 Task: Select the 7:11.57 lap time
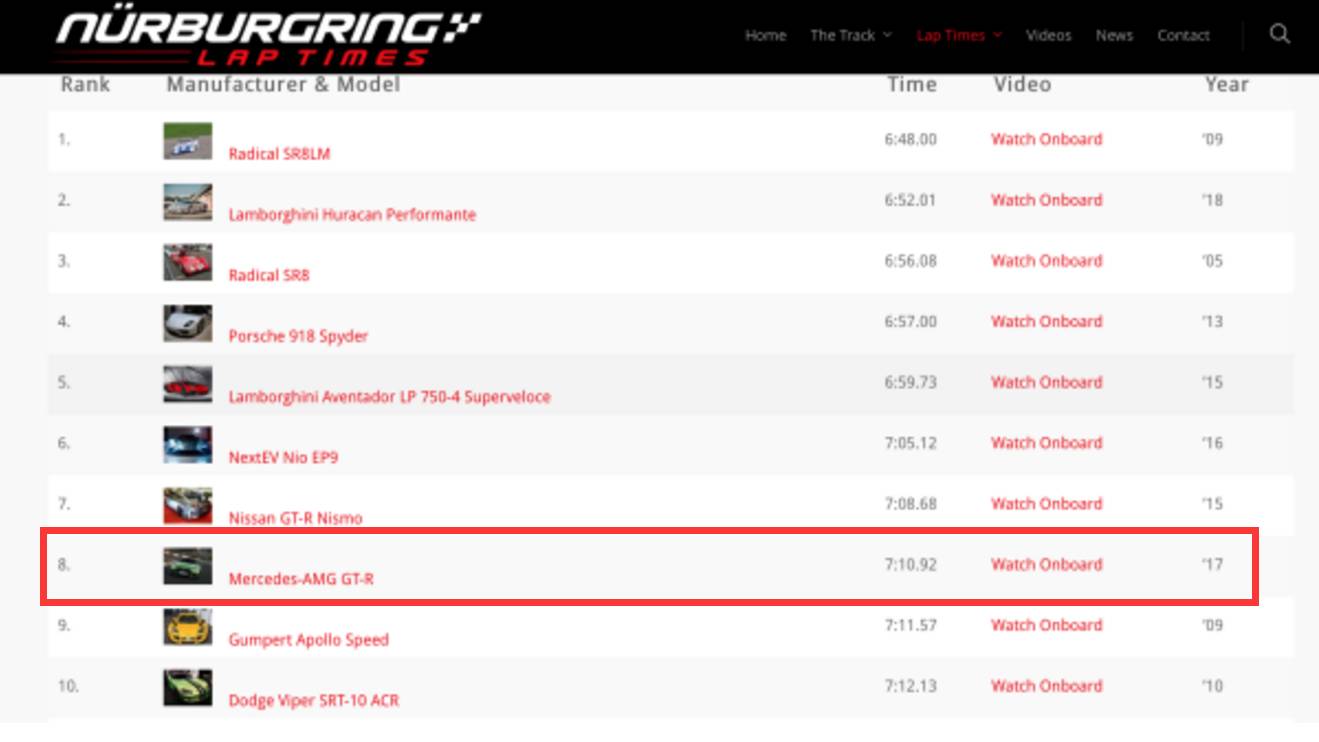coord(910,625)
